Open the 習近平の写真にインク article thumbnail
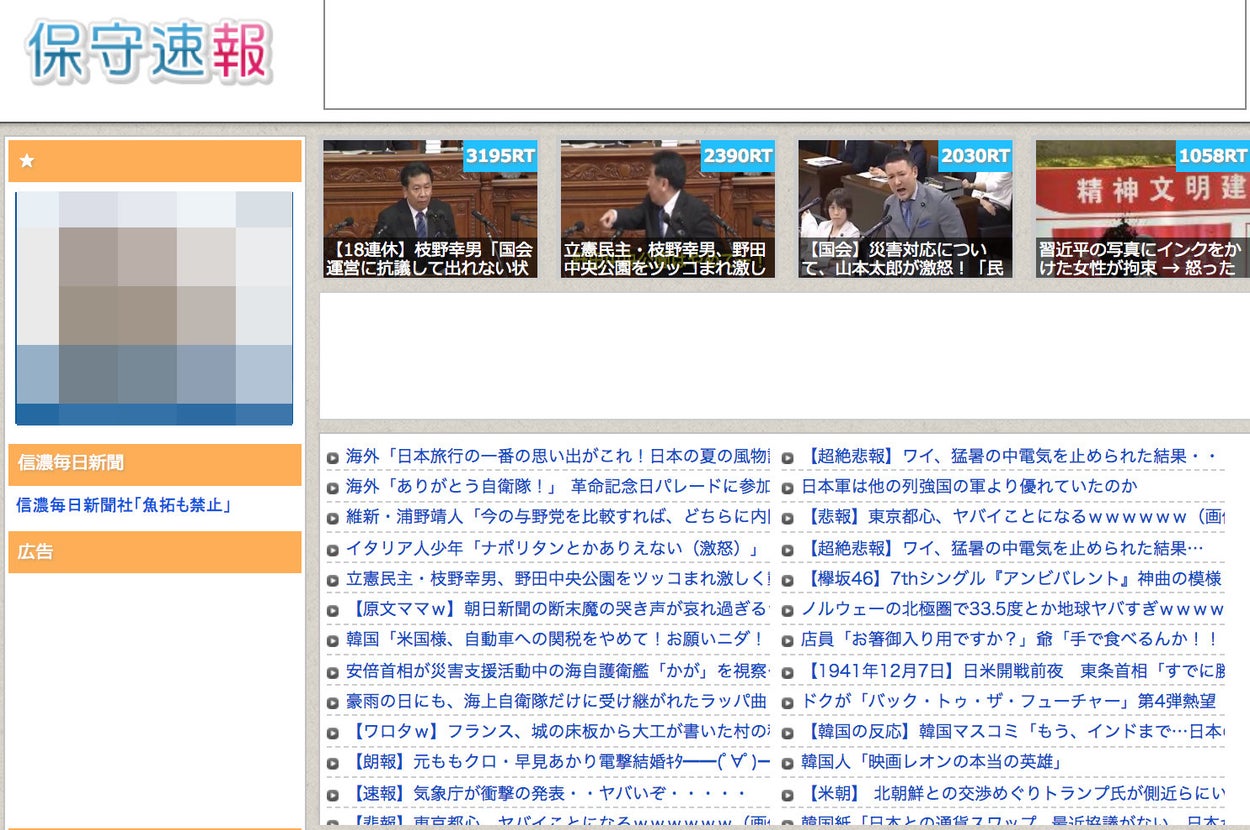 pyautogui.click(x=1142, y=210)
